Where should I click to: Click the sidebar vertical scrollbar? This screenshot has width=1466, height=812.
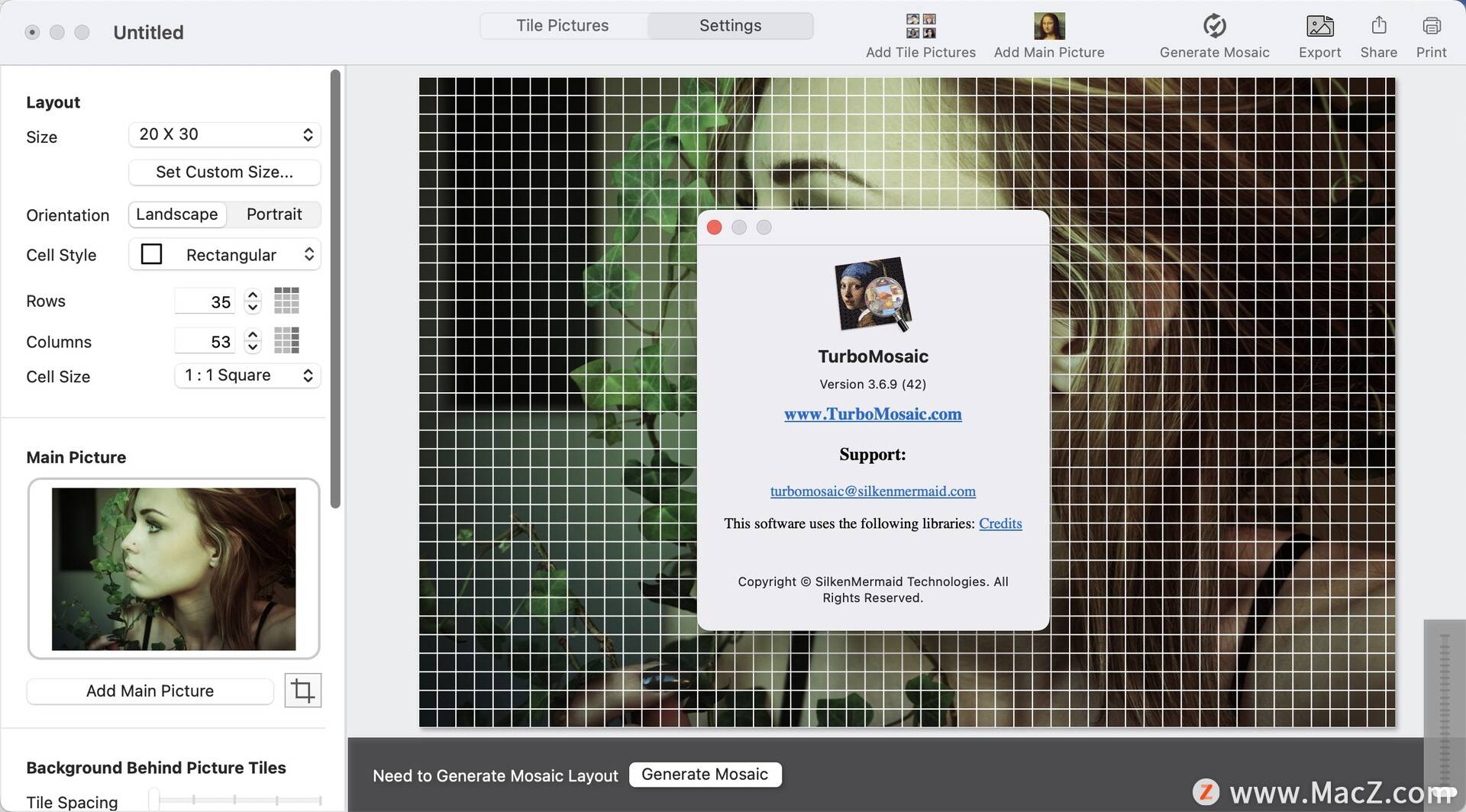[x=335, y=288]
